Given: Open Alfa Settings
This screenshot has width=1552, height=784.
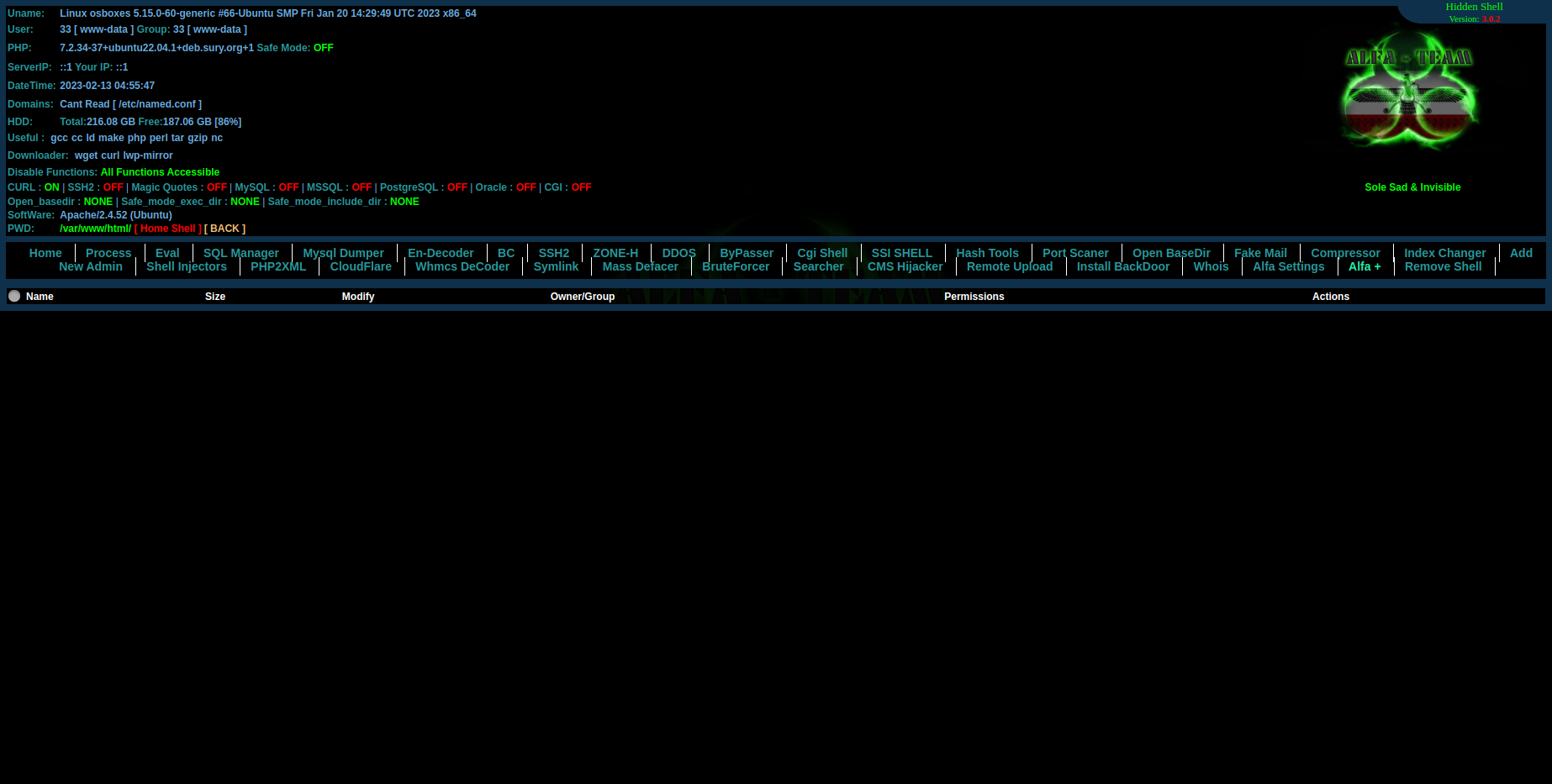Looking at the screenshot, I should (1288, 266).
